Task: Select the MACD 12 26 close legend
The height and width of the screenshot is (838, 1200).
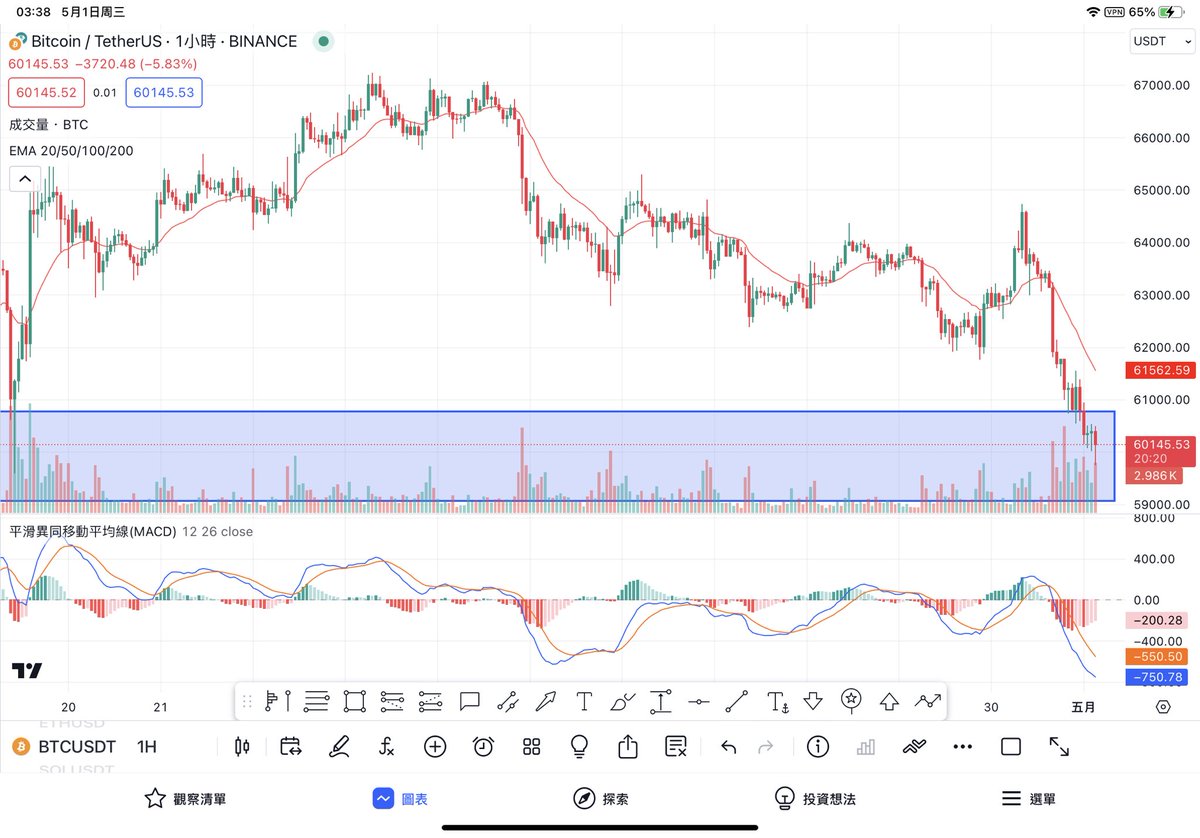Action: [x=131, y=532]
